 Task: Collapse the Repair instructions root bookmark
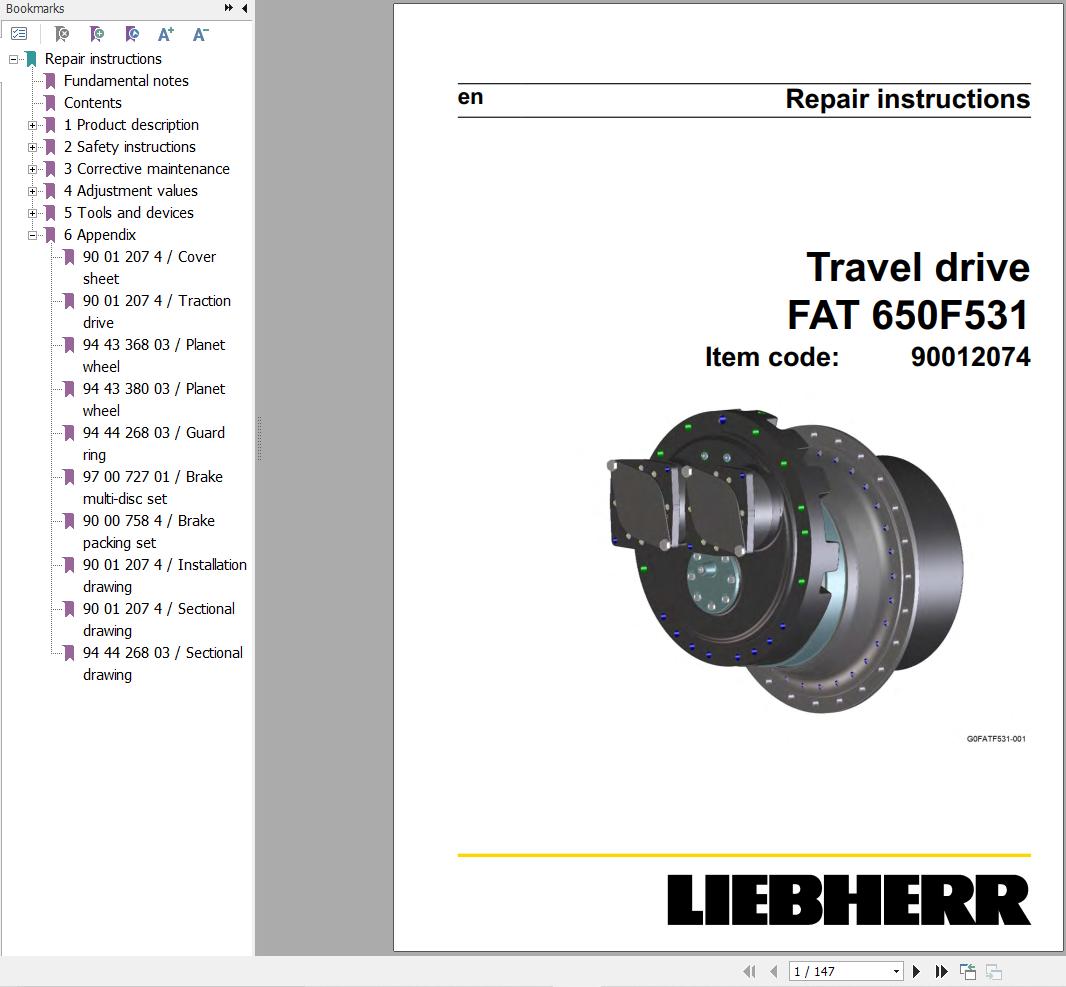(13, 59)
